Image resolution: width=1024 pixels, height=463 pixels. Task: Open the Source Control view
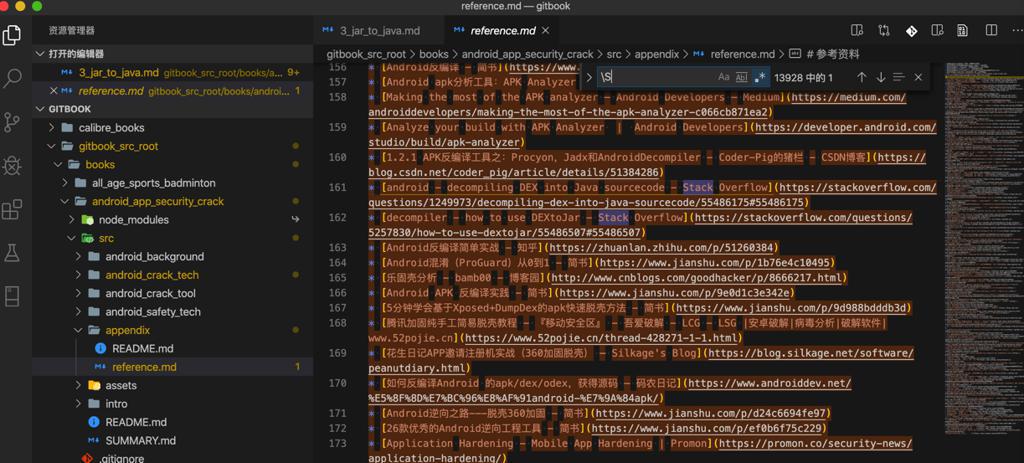coord(12,122)
